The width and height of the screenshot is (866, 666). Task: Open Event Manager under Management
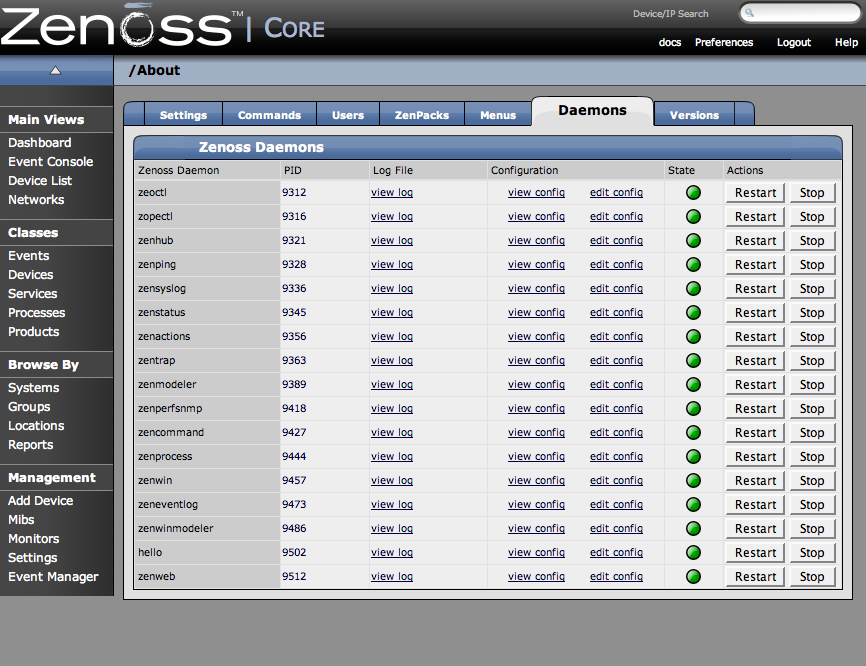click(x=53, y=577)
